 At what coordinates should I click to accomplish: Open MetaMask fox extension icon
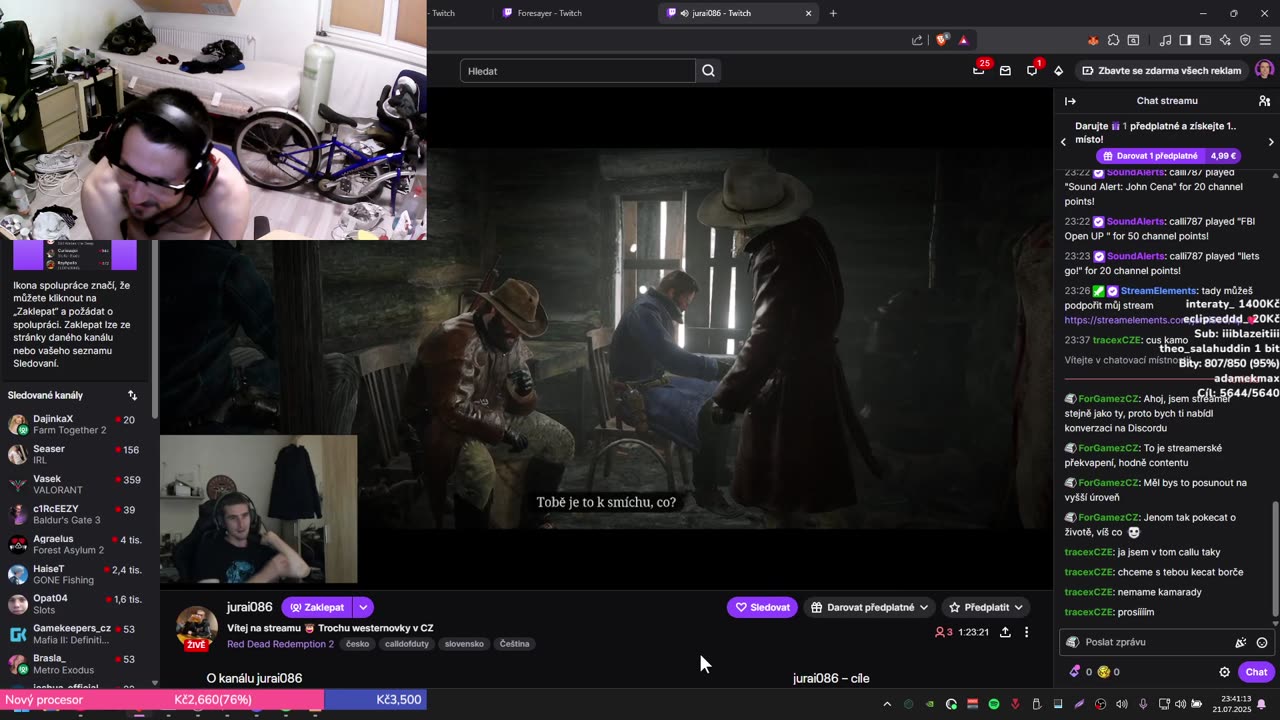pos(1093,40)
